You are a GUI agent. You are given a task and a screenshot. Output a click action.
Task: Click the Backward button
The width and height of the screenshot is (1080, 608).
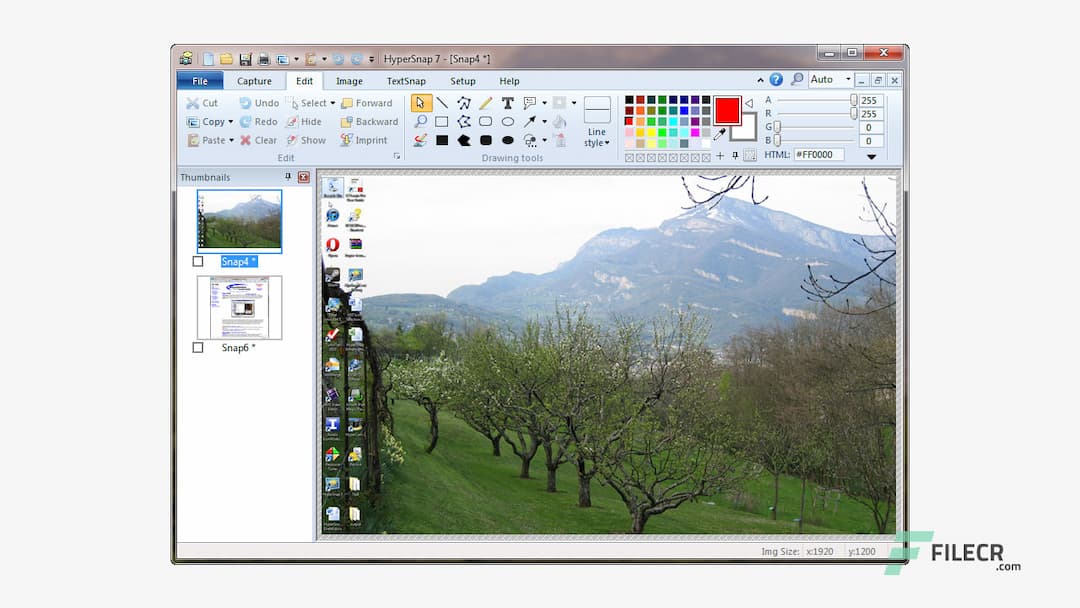[x=378, y=121]
